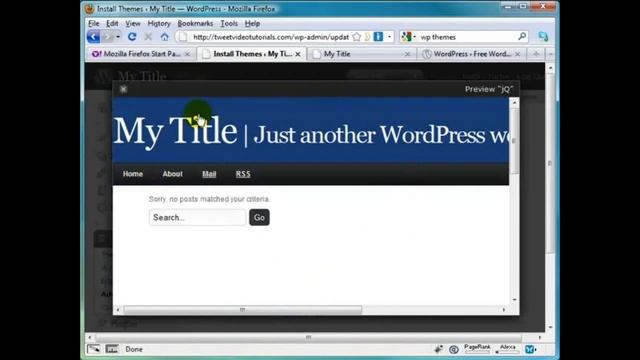Screen dimensions: 640x360
Task: Click the page identity icon in address bar
Action: 183,37
